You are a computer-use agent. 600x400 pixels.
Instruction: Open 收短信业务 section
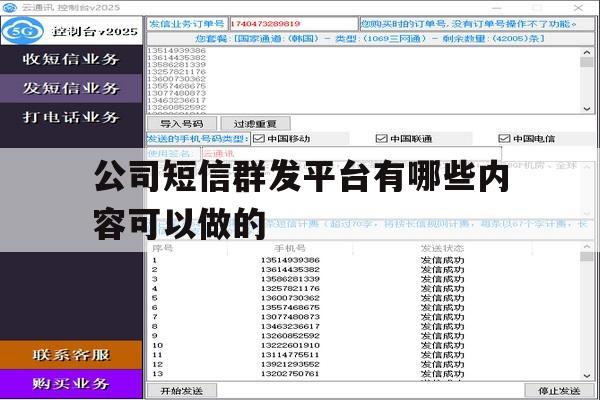pos(71,59)
